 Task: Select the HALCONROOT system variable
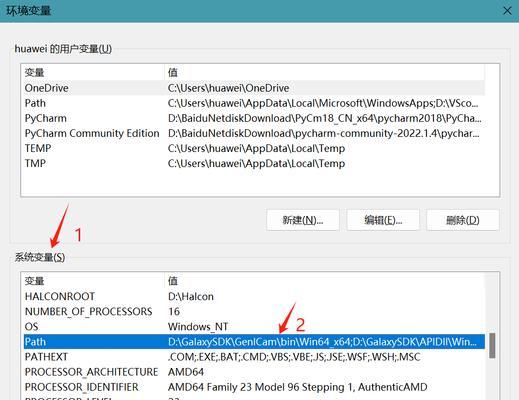pyautogui.click(x=254, y=296)
